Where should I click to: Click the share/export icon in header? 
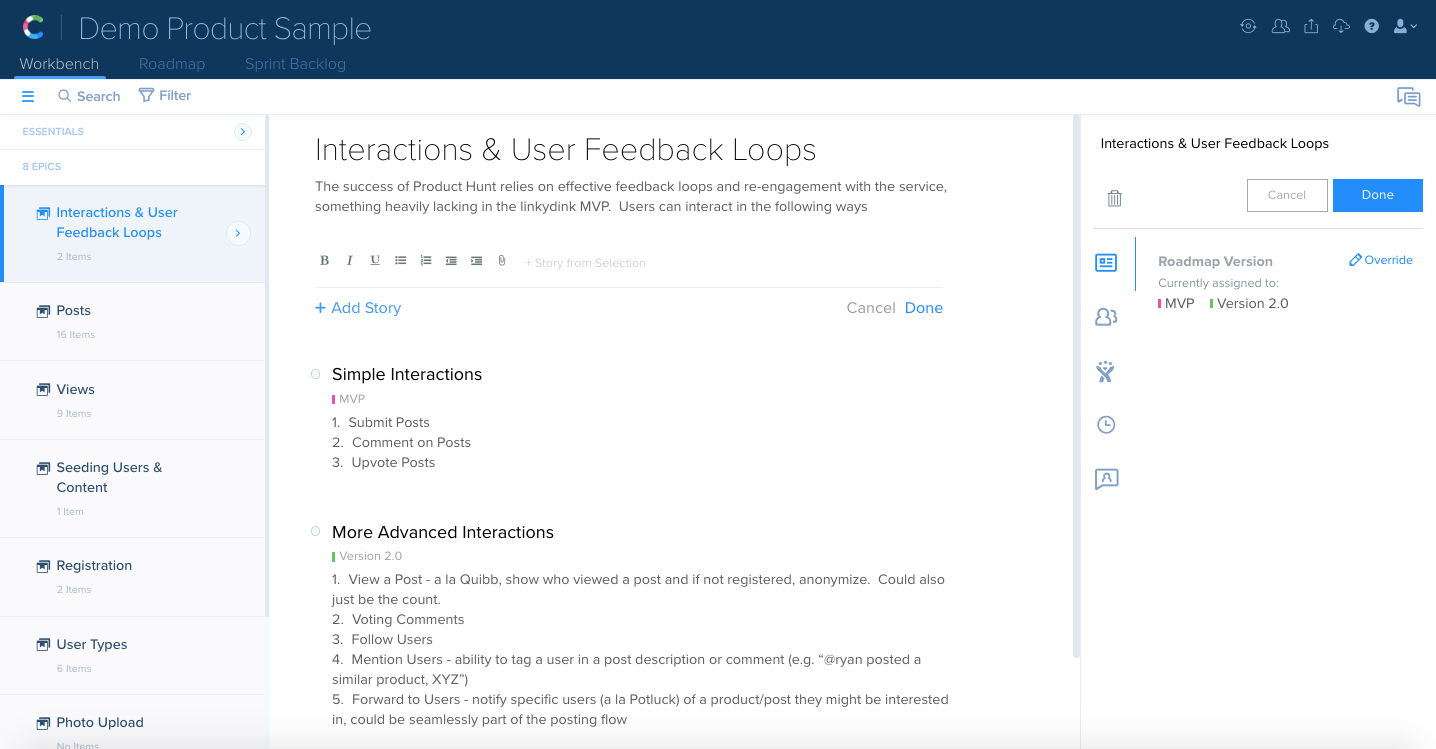click(x=1311, y=27)
